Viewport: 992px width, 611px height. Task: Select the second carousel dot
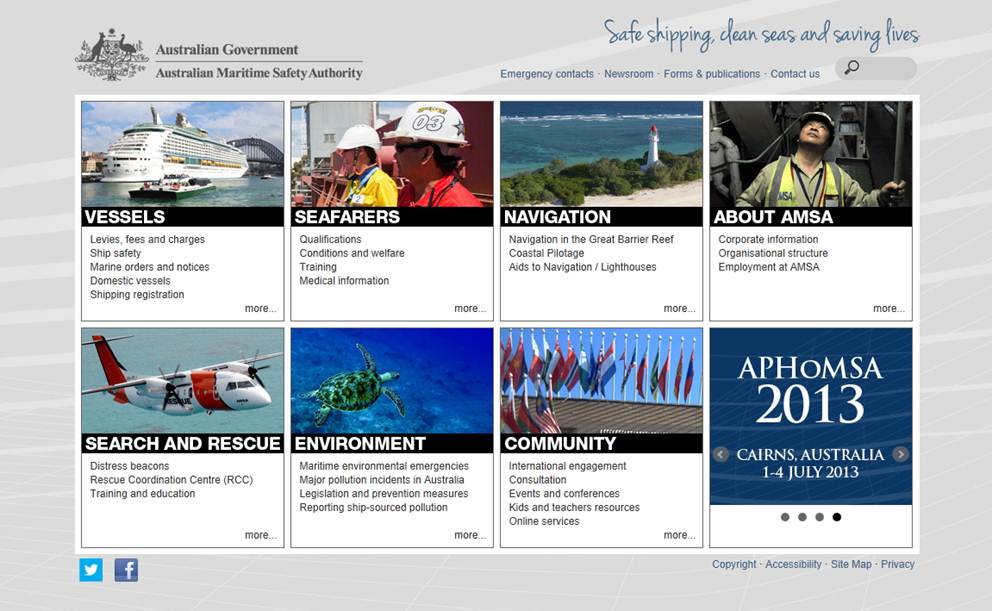click(802, 517)
